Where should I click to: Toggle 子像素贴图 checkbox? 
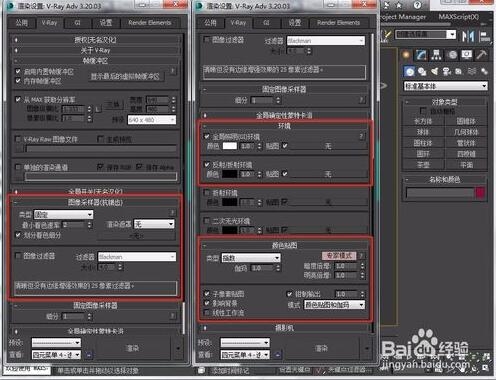coord(207,294)
